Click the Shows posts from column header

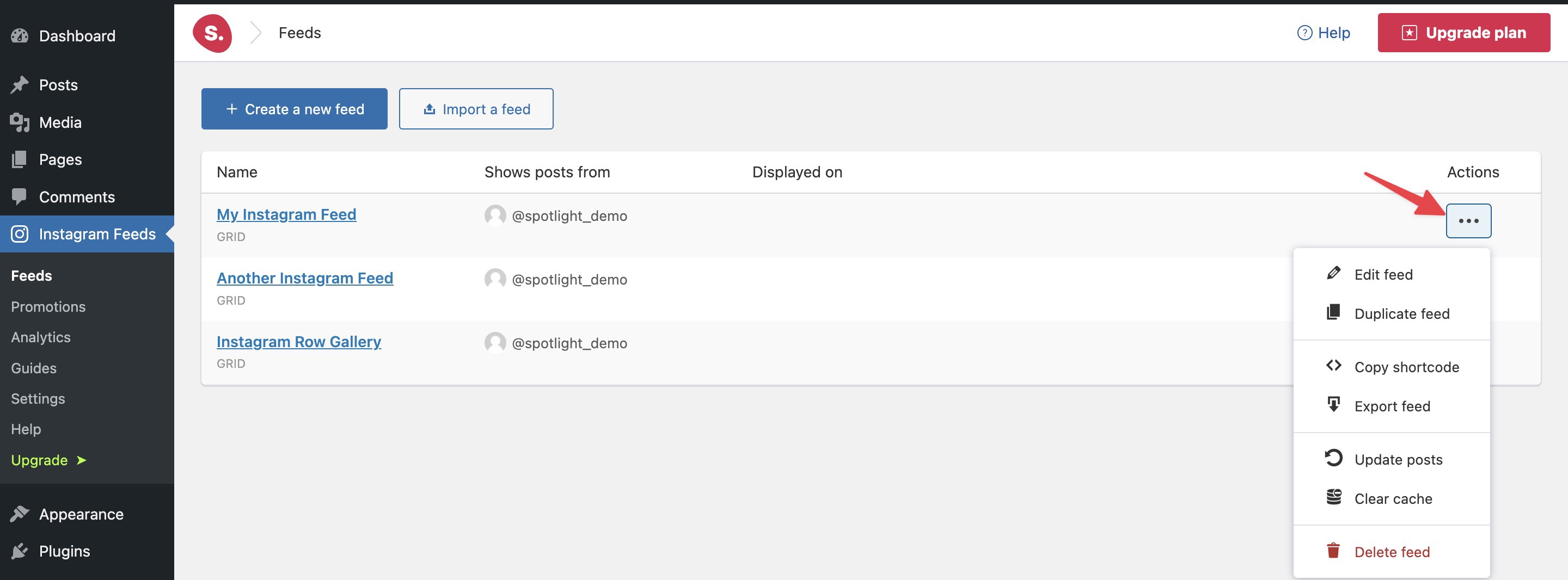[x=547, y=172]
